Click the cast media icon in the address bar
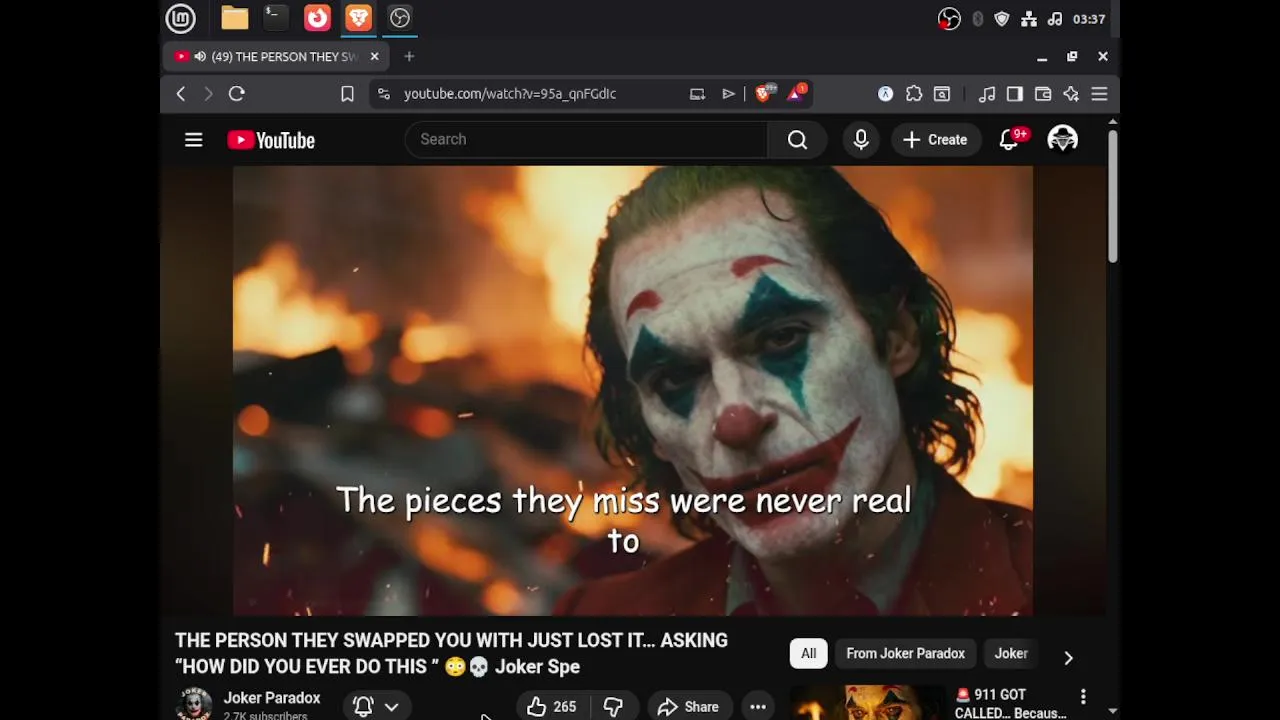This screenshot has width=1280, height=720. 697,94
